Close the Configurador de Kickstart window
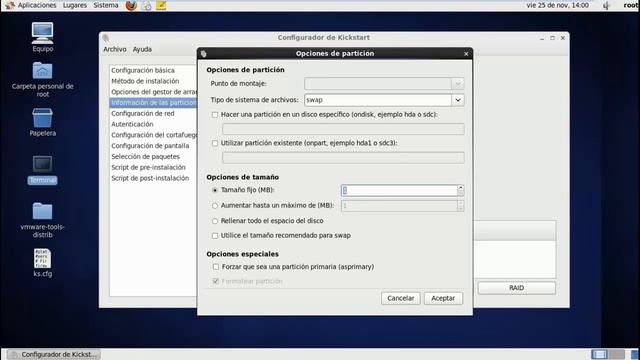Image resolution: width=640 pixels, height=360 pixels. [x=563, y=38]
